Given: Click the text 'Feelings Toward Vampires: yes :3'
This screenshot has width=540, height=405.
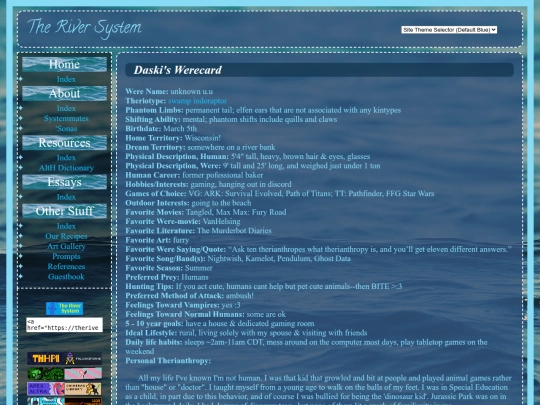Looking at the screenshot, I should (183, 305).
